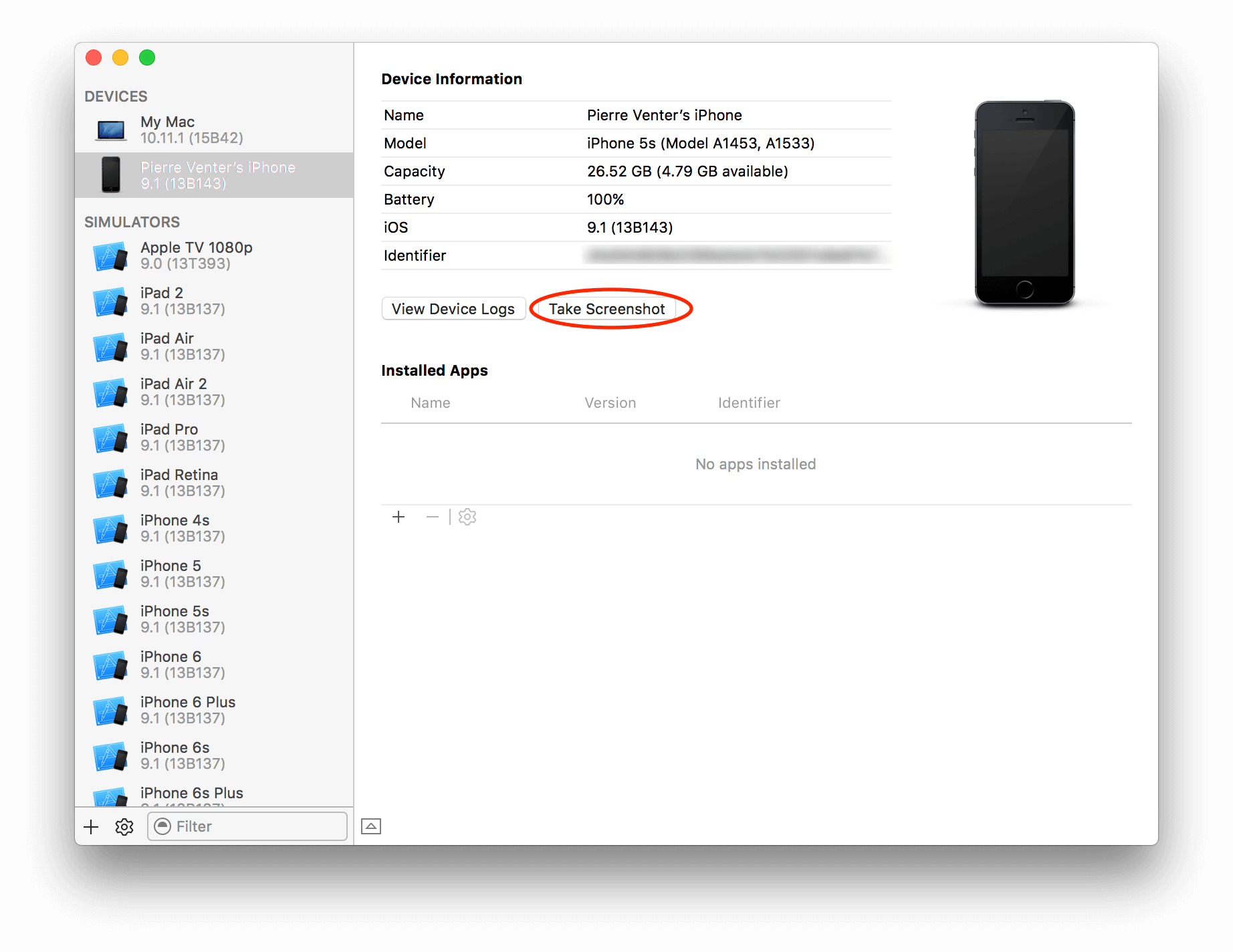Select the iPhone 6s Plus simulator
Image resolution: width=1233 pixels, height=952 pixels.
191,792
